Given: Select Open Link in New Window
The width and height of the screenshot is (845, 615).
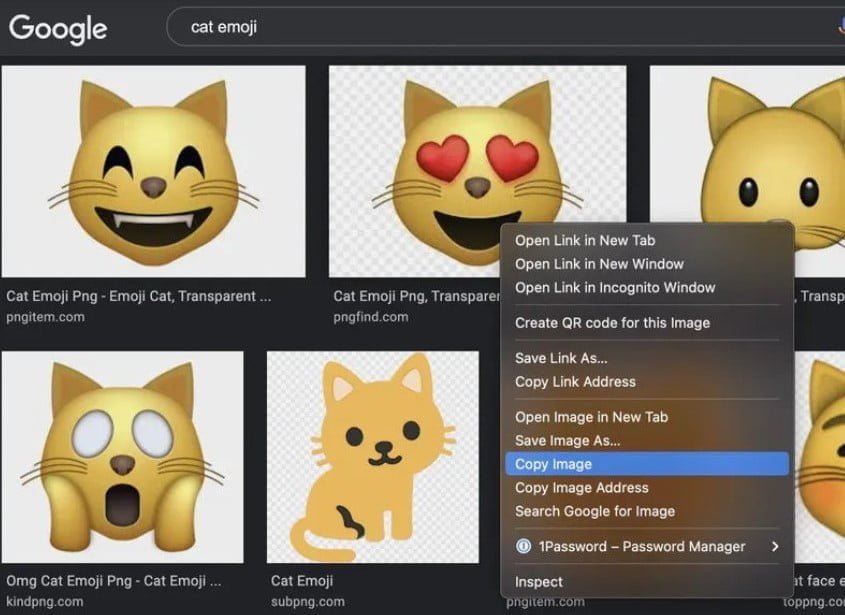Looking at the screenshot, I should pyautogui.click(x=599, y=264).
